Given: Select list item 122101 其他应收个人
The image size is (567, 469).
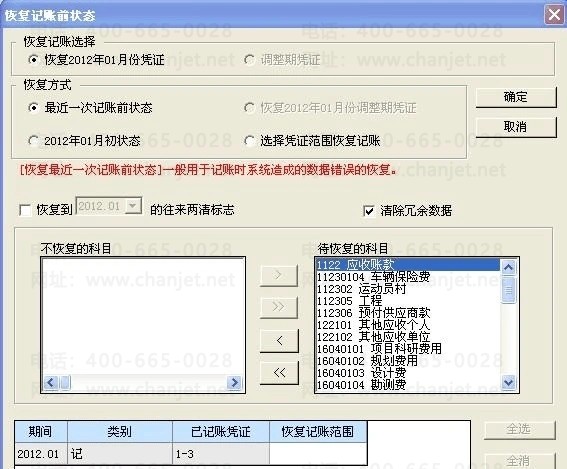Looking at the screenshot, I should click(x=408, y=324).
